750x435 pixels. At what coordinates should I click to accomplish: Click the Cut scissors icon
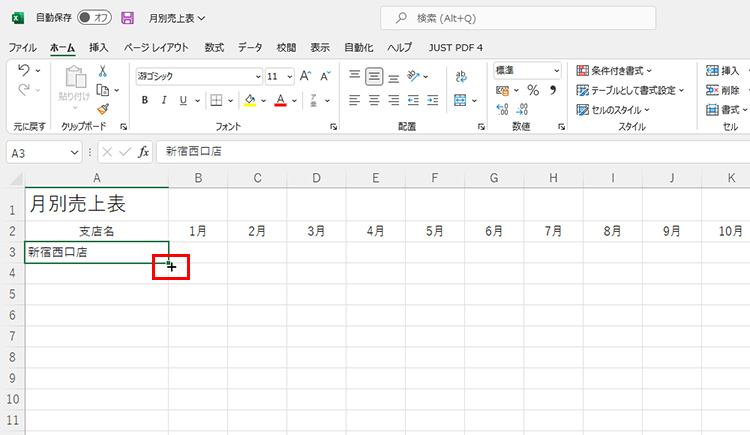click(x=102, y=71)
